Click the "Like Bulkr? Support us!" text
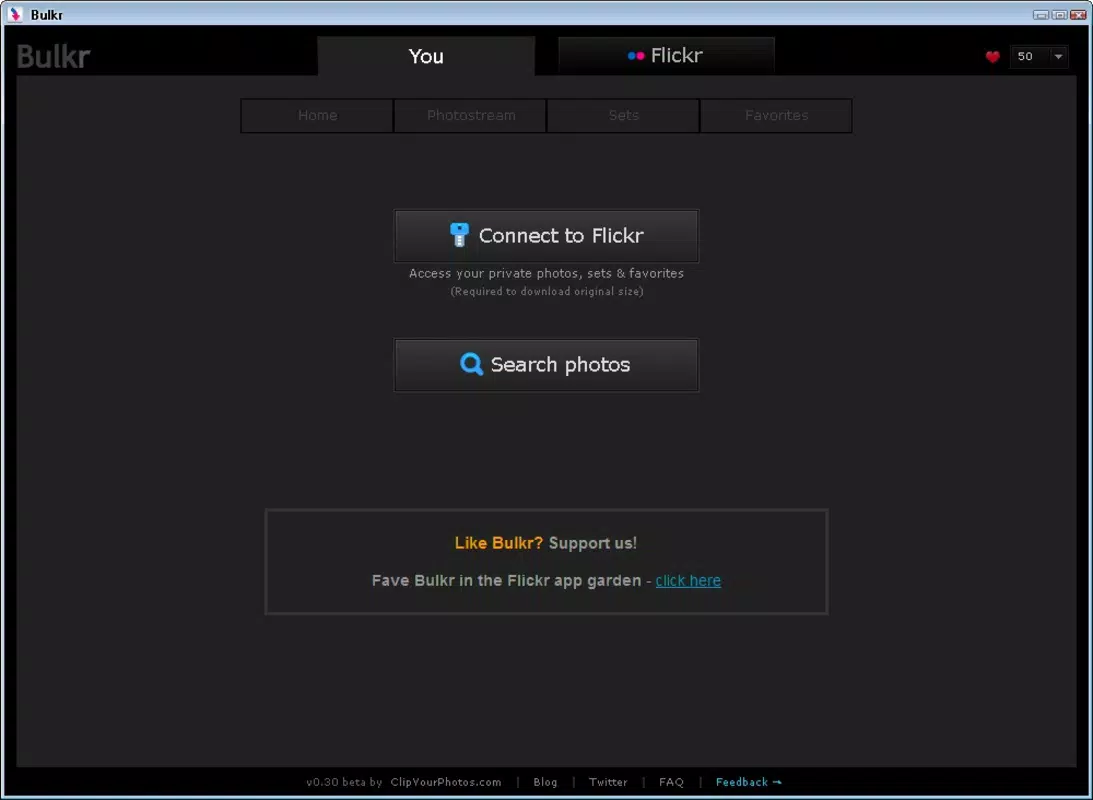The image size is (1093, 800). 546,543
